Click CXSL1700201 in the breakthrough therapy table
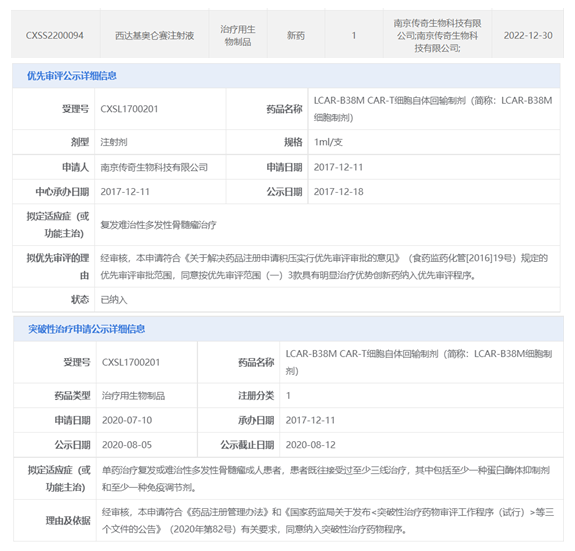Viewport: 575px width, 551px height. tap(131, 362)
